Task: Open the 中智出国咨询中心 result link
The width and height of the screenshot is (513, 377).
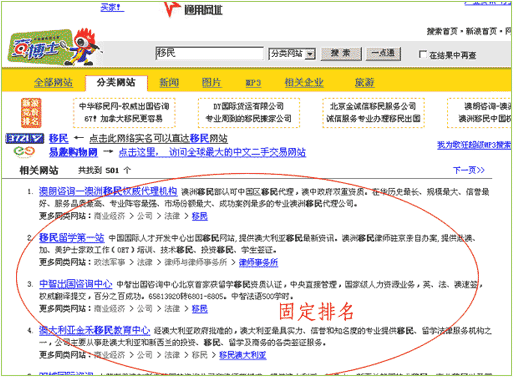Action: click(x=76, y=284)
